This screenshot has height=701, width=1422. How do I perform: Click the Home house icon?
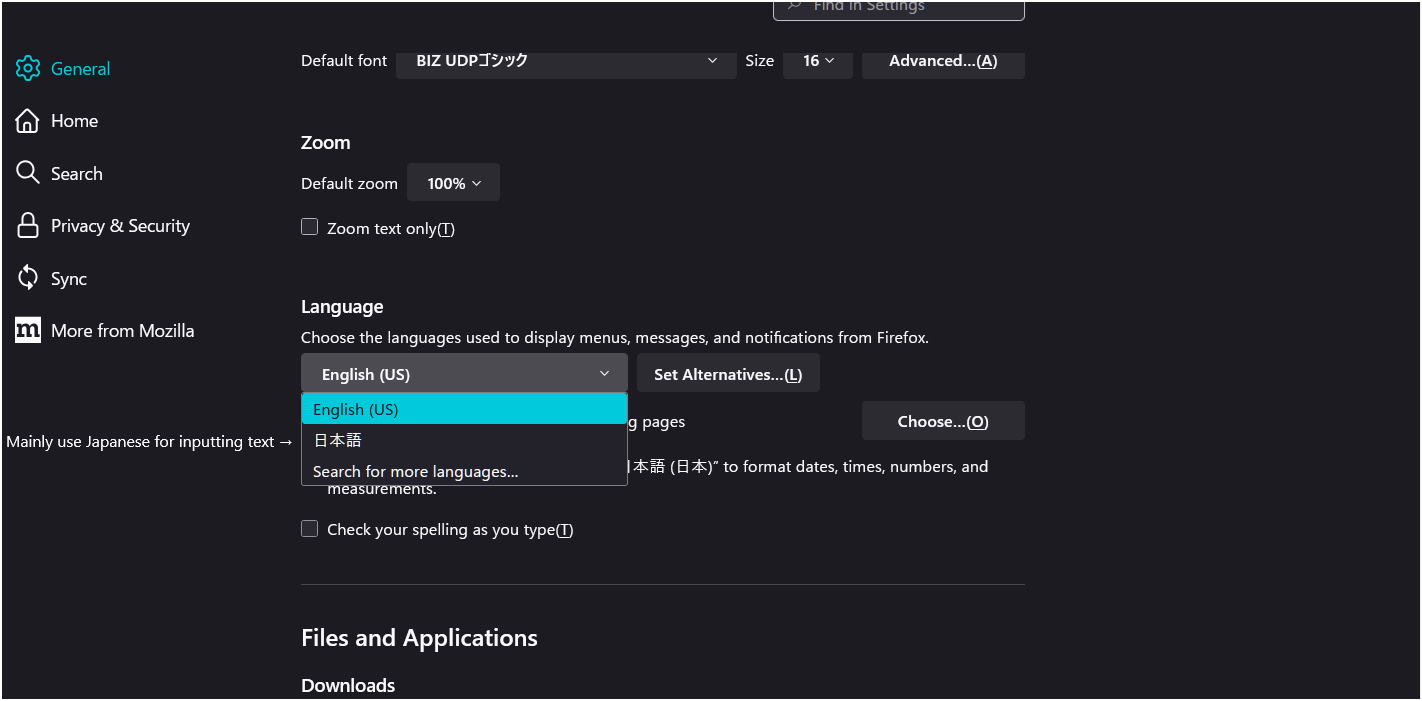pyautogui.click(x=28, y=121)
